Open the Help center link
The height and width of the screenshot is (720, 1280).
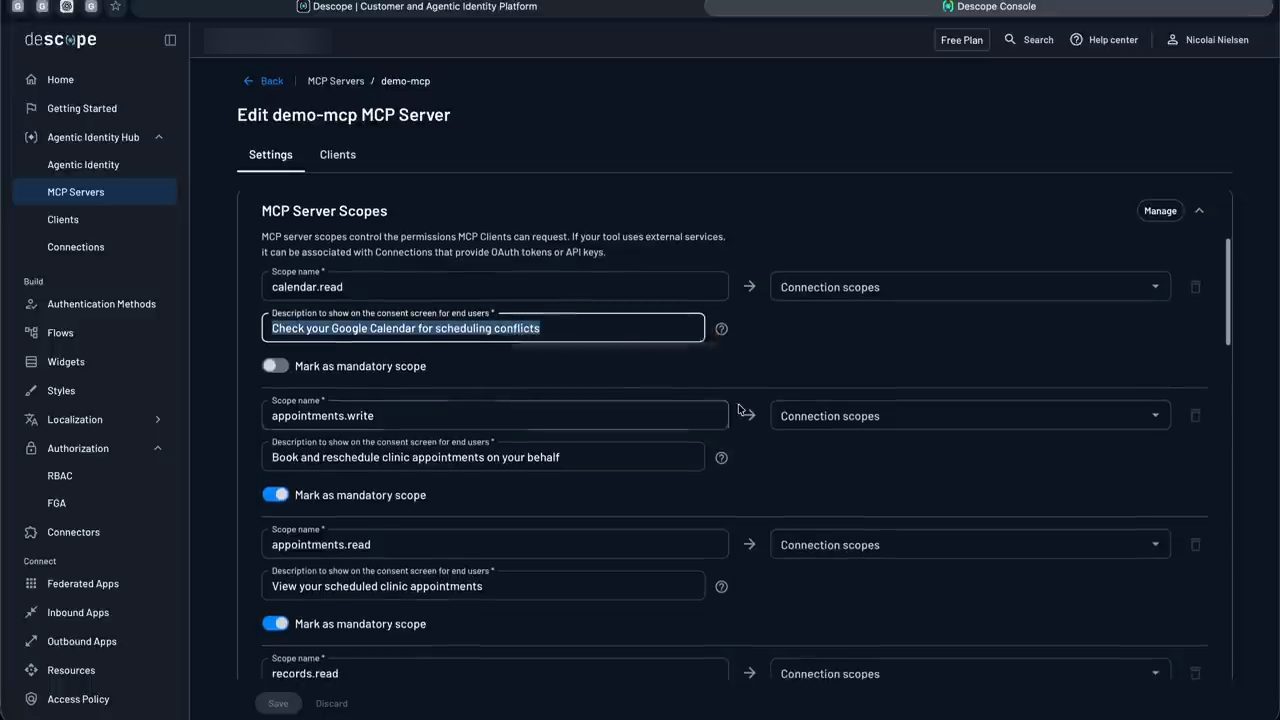coord(1104,40)
